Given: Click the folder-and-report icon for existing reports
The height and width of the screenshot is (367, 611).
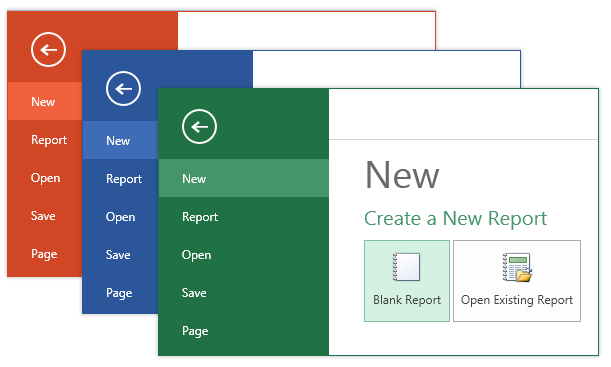Looking at the screenshot, I should [x=517, y=267].
